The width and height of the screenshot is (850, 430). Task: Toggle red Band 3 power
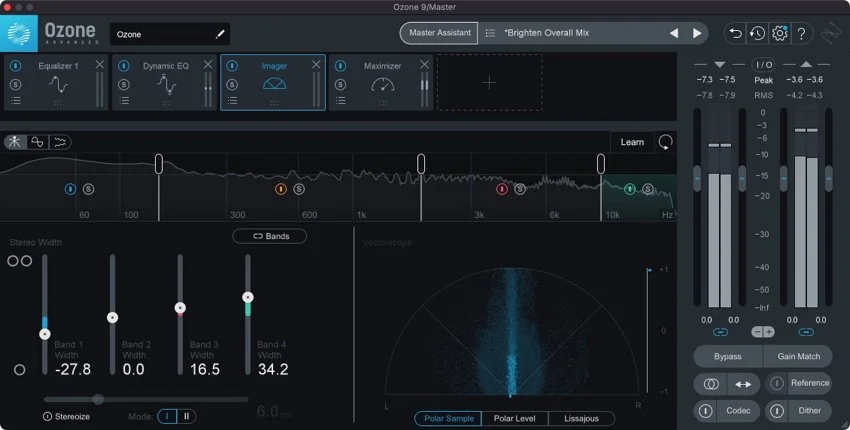coord(502,189)
